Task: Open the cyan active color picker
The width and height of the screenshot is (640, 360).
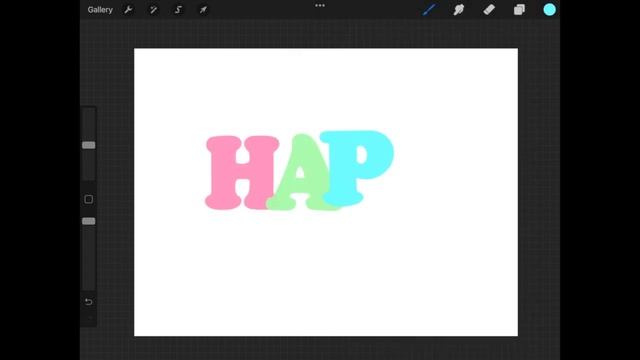Action: (549, 10)
